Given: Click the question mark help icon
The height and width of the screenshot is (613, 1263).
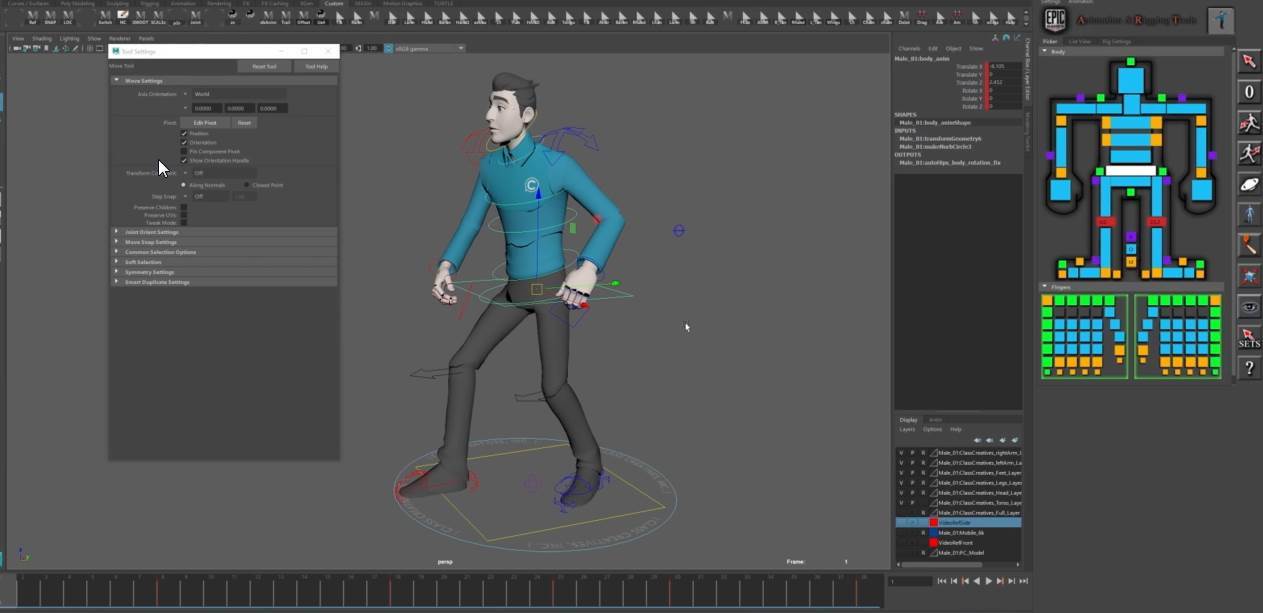Looking at the screenshot, I should (x=1249, y=368).
